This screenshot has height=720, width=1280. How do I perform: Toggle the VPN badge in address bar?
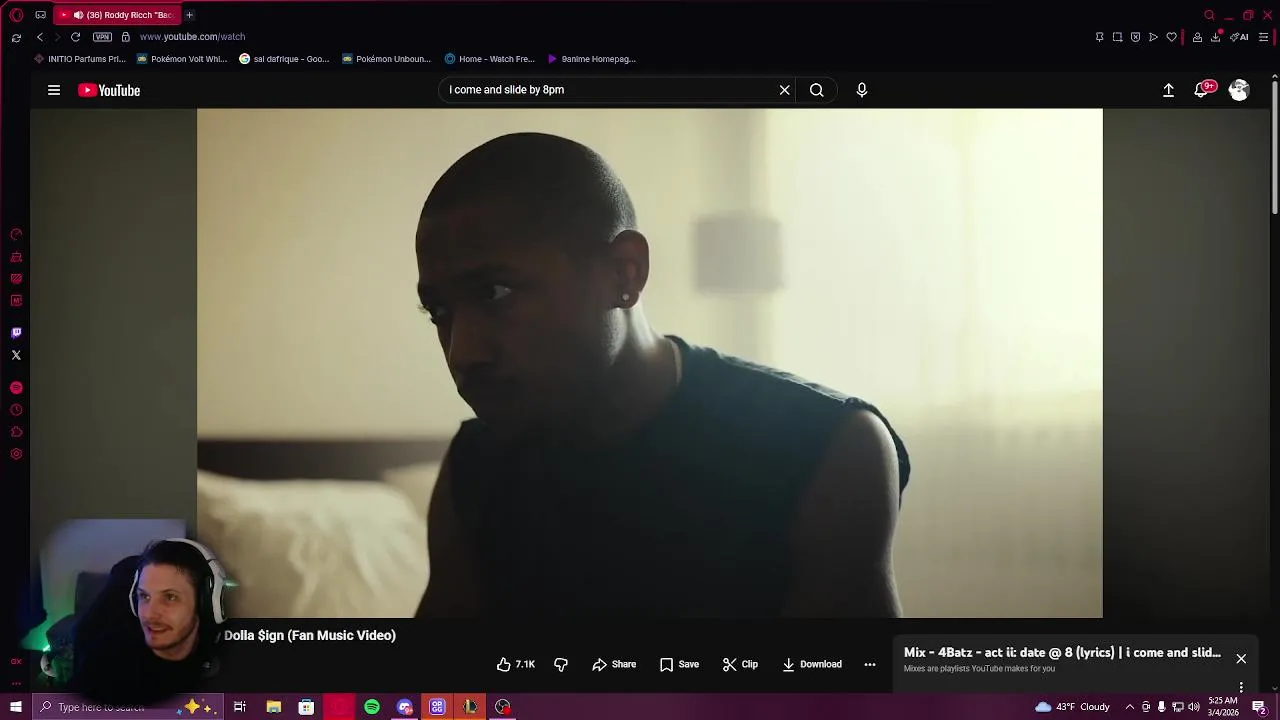102,37
